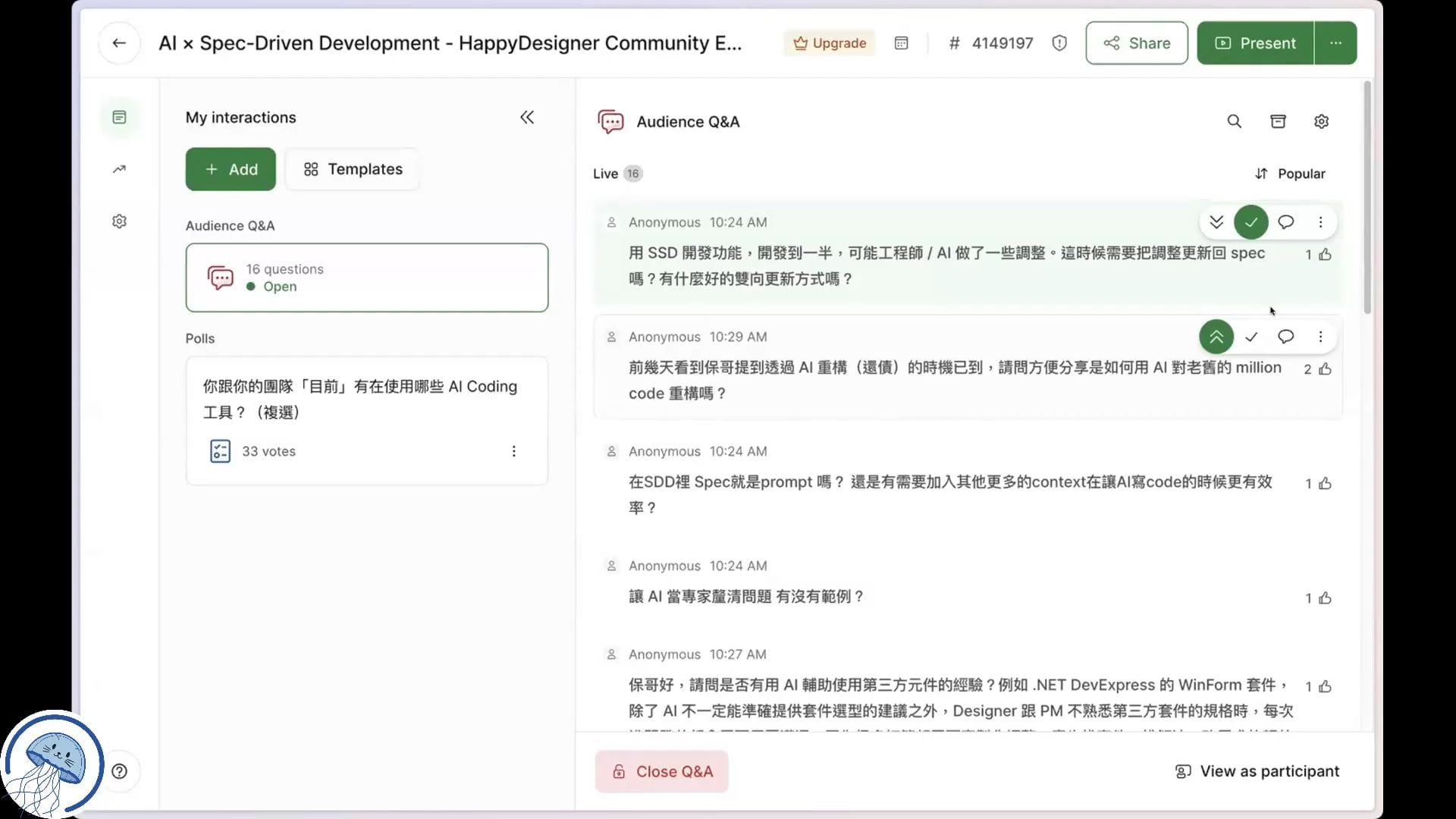Open analytics in the left sidebar

(119, 169)
